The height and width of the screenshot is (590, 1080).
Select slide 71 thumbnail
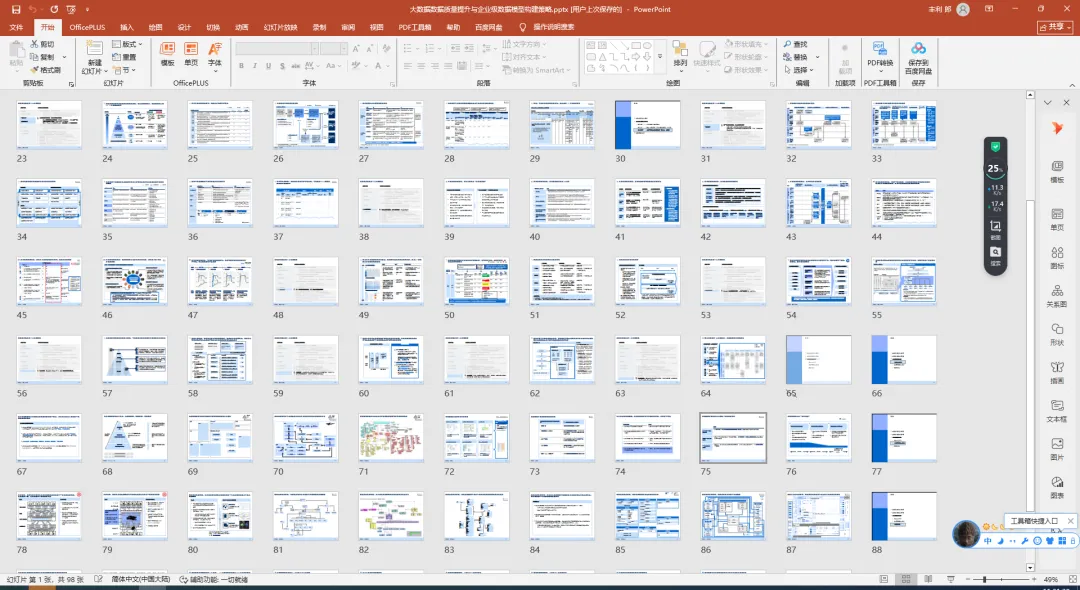(391, 438)
